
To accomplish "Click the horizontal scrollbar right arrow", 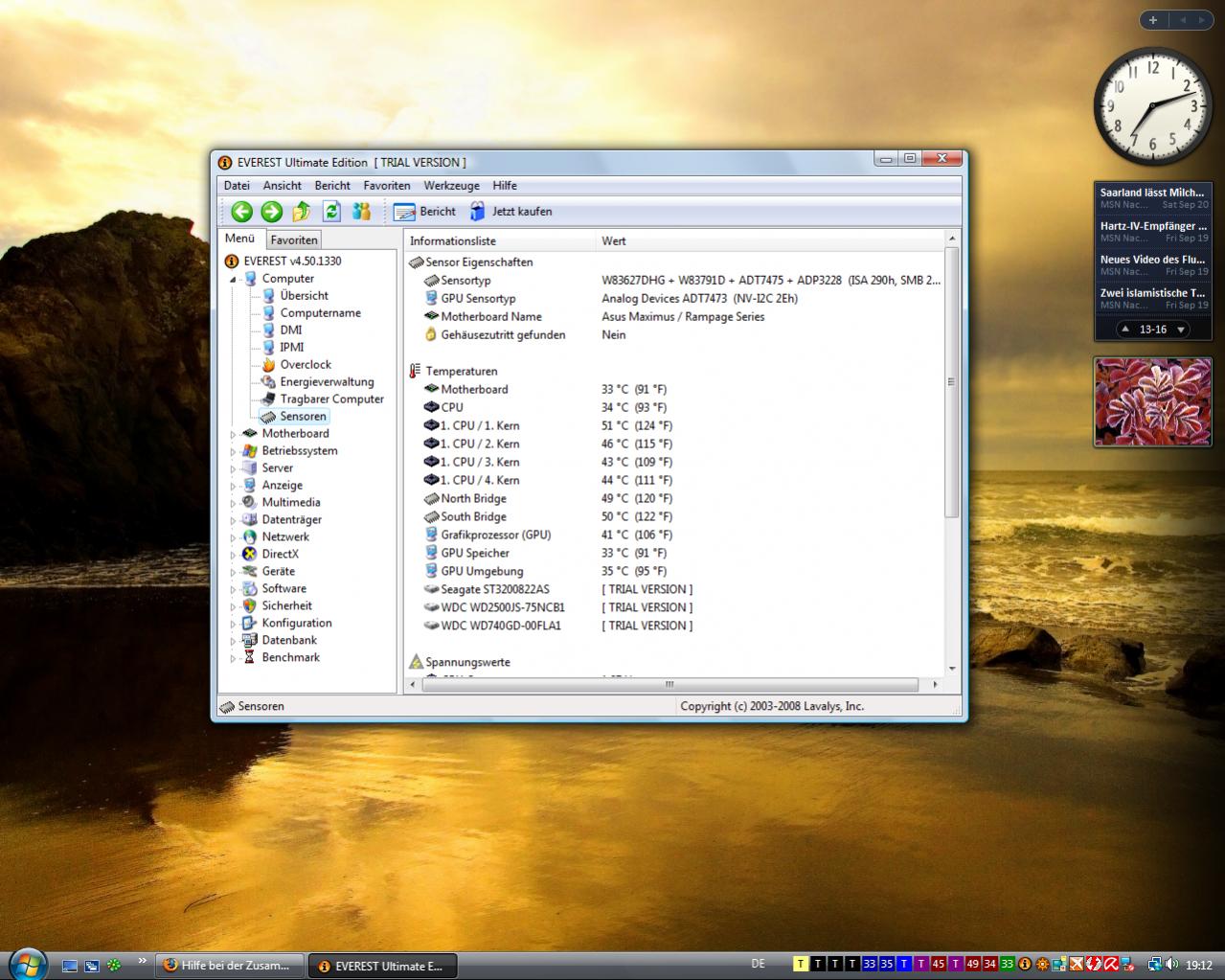I will coord(936,685).
